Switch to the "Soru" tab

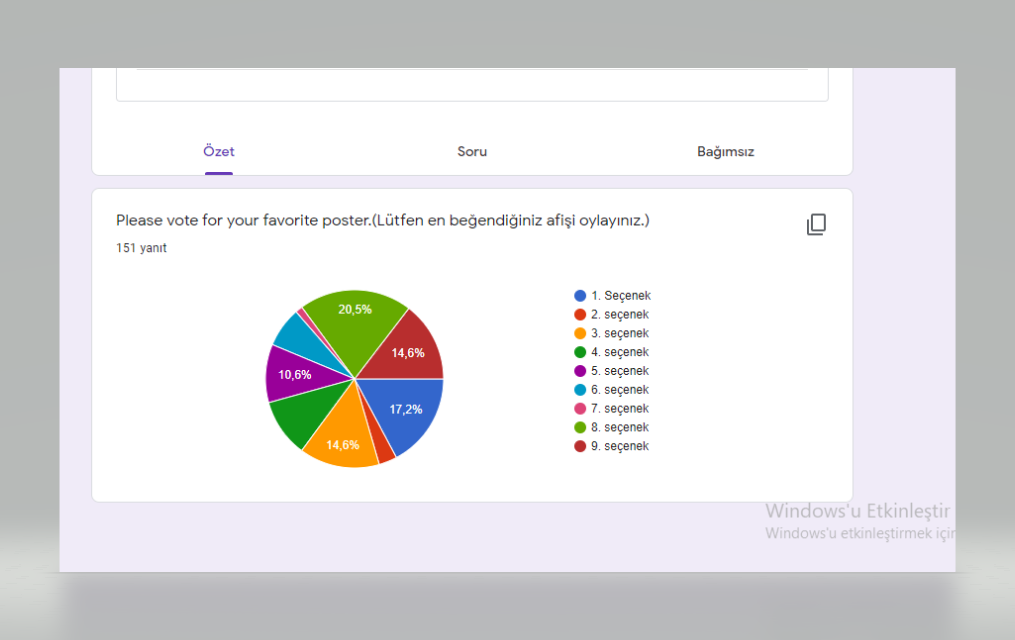coord(471,151)
